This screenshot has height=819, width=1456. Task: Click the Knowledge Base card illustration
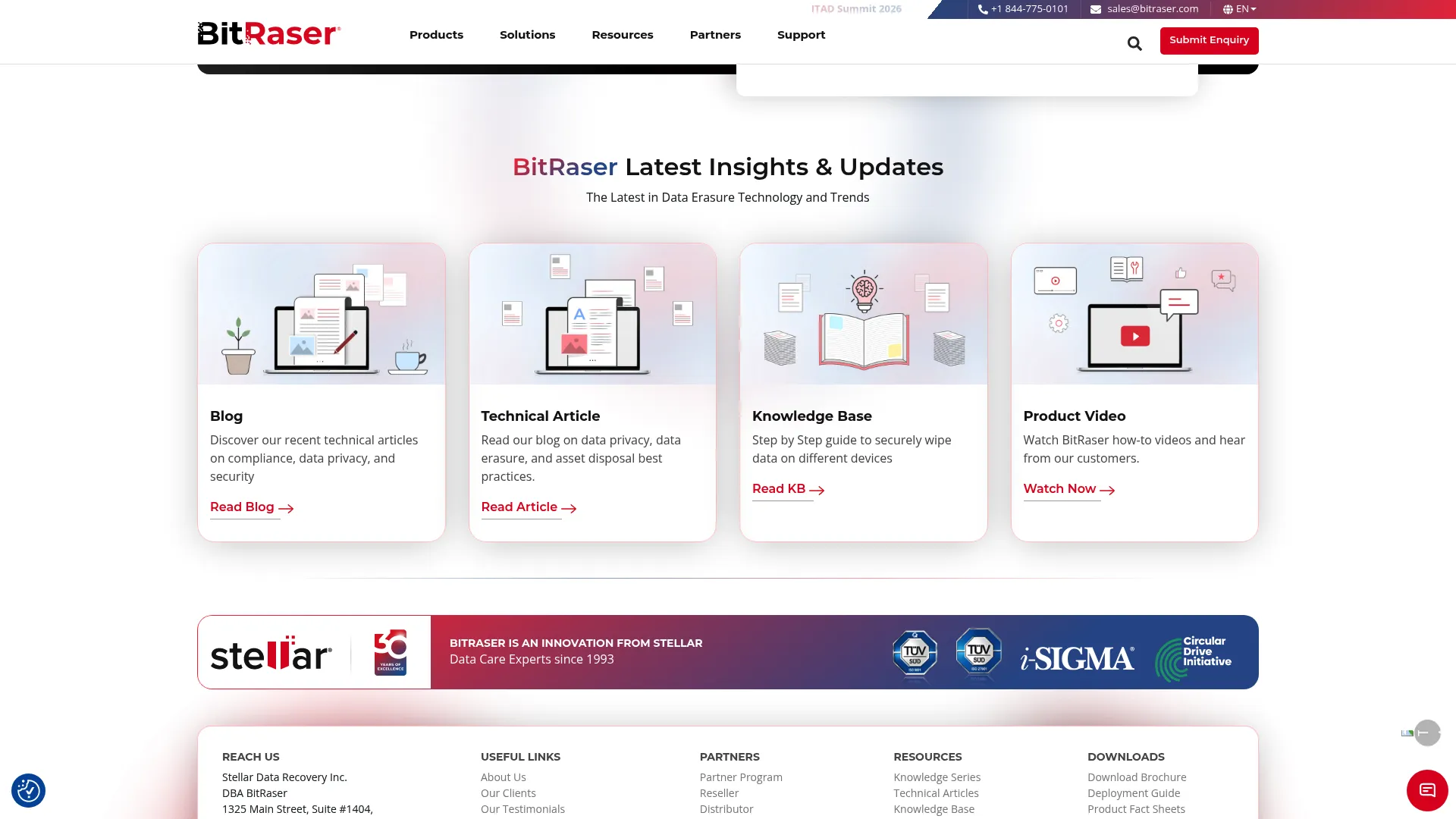pos(864,314)
